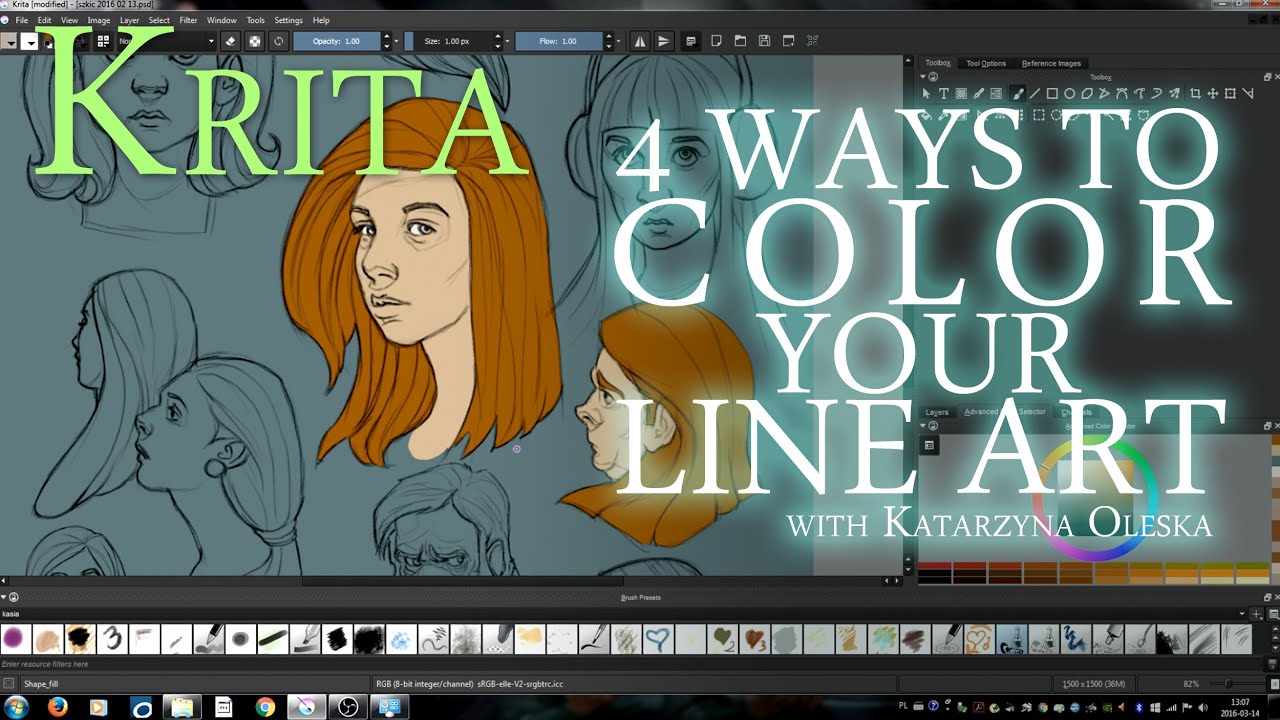This screenshot has height=720, width=1280.
Task: Select the Freehand Path tool
Action: 1139,93
